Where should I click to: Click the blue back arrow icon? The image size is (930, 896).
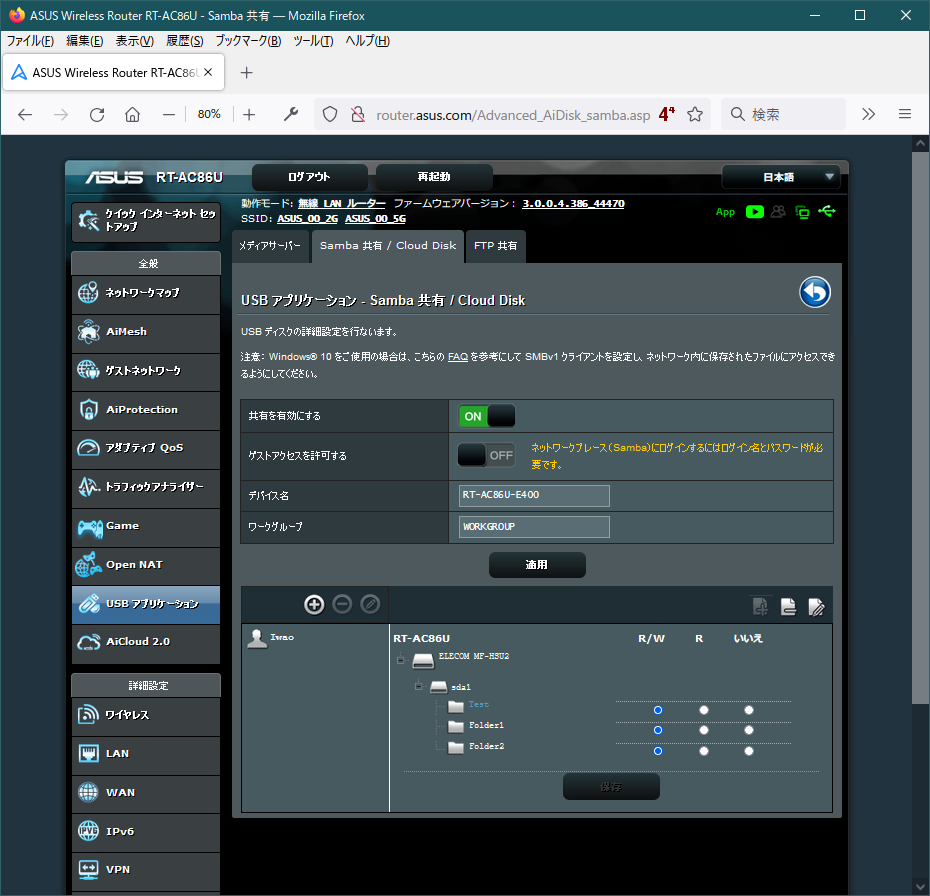coord(815,292)
